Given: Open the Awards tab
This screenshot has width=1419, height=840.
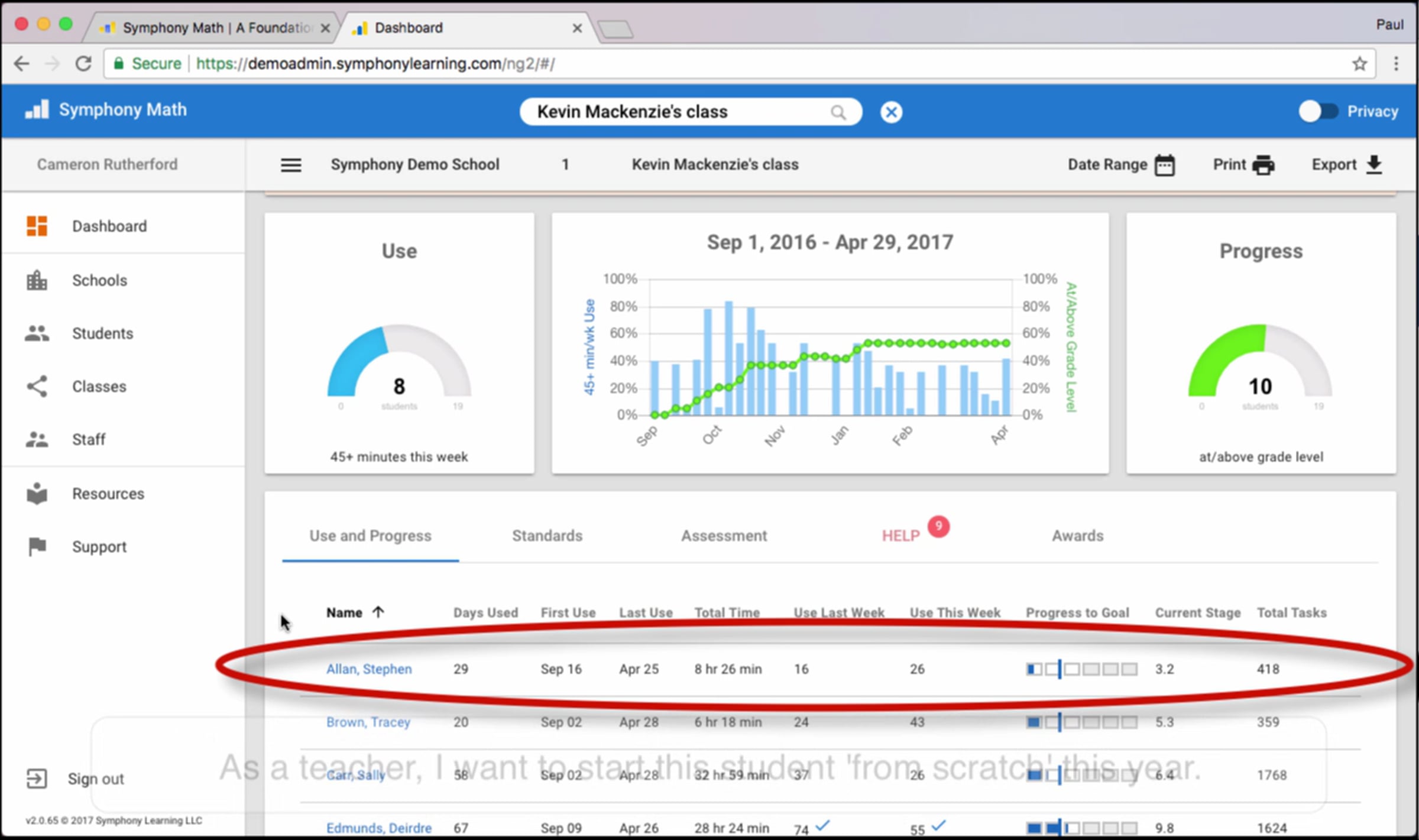Looking at the screenshot, I should (1077, 536).
